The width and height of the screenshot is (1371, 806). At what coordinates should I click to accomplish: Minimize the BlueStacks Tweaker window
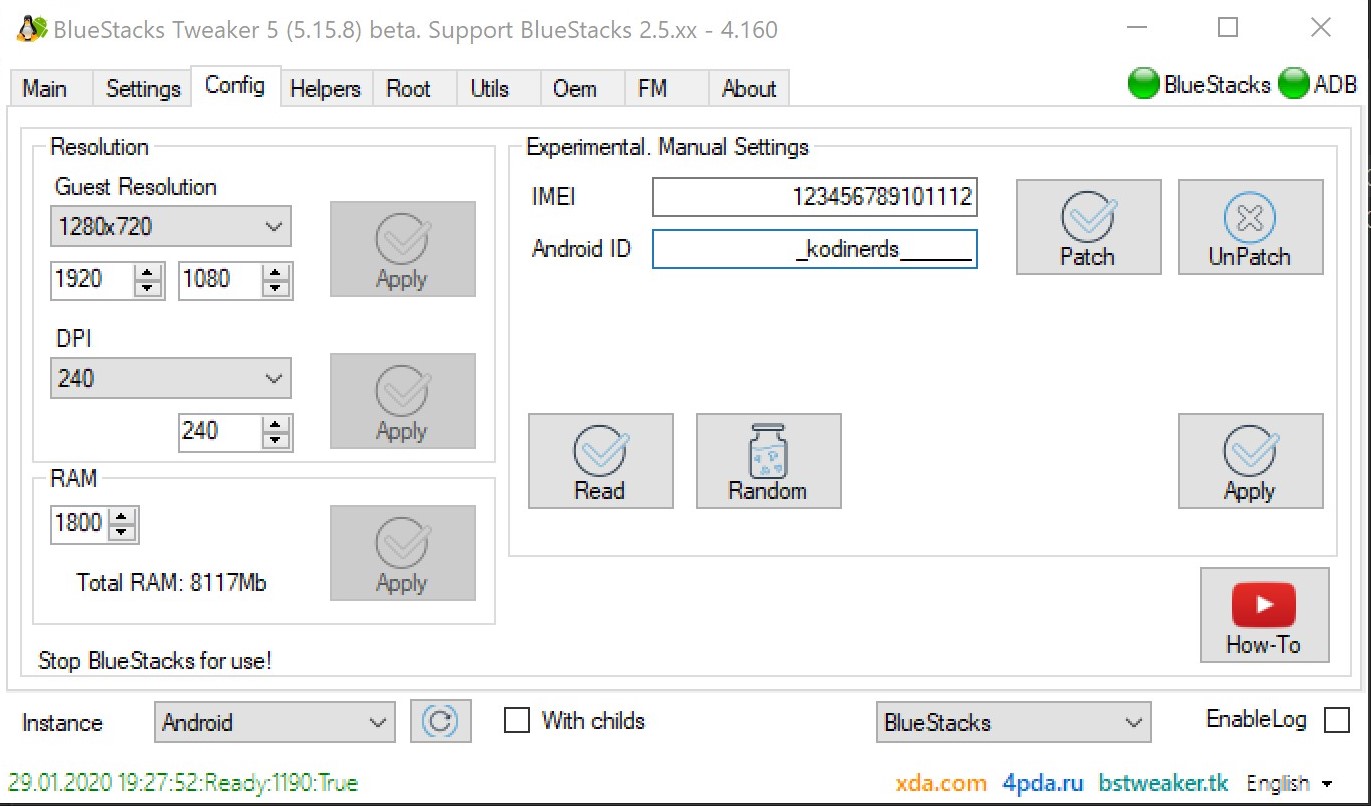[1136, 29]
